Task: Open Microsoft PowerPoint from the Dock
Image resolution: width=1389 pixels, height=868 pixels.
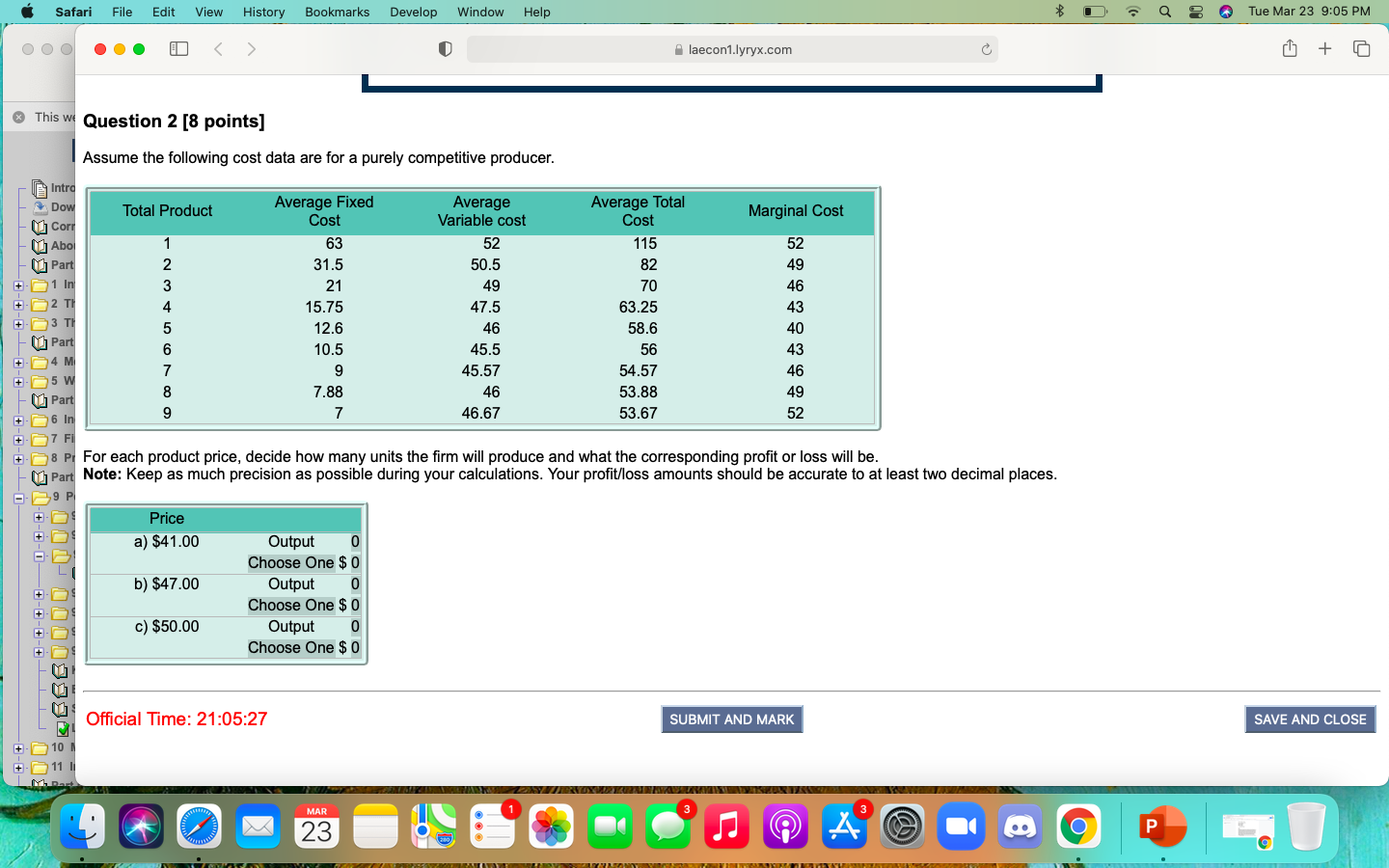Action: (1162, 827)
